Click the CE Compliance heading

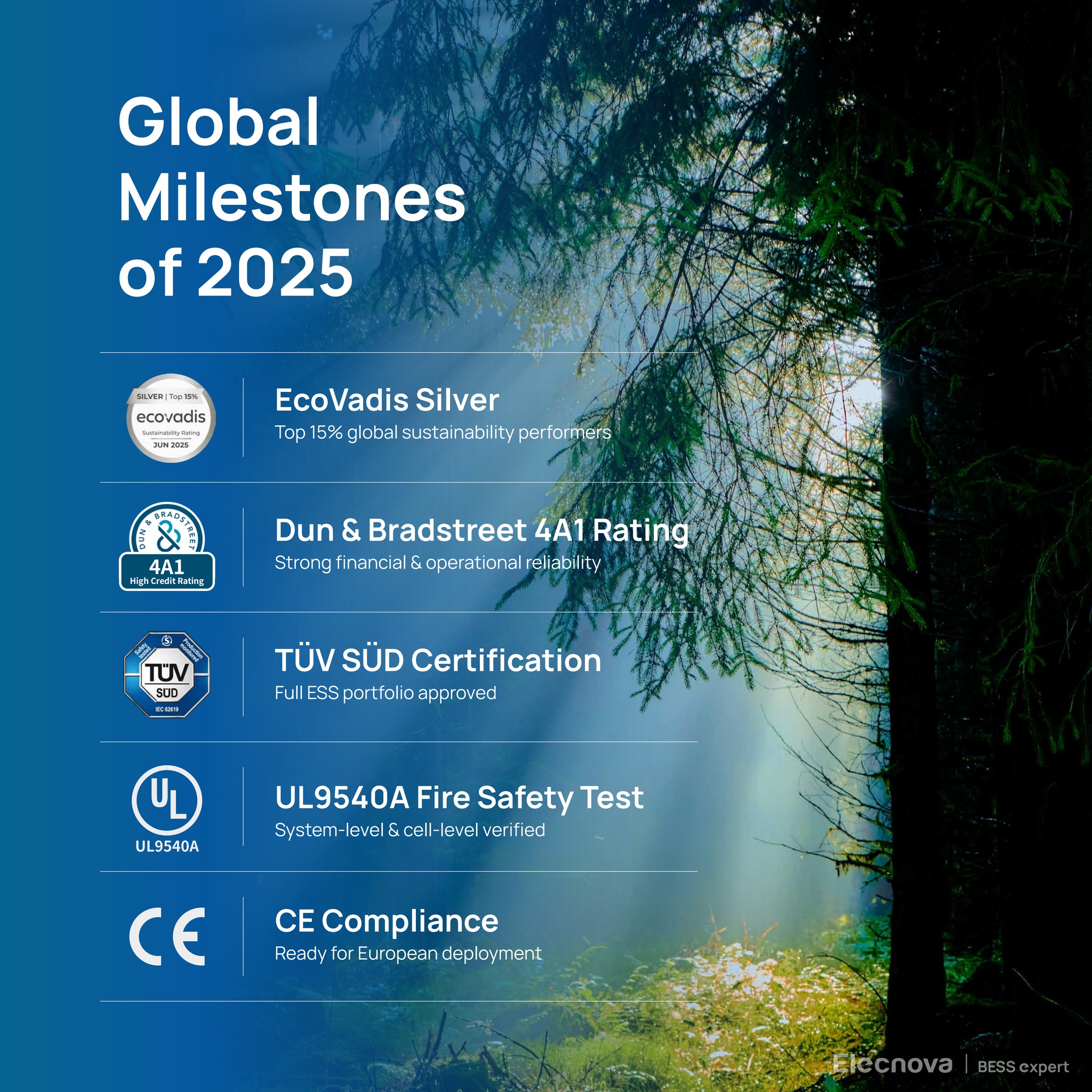387,921
